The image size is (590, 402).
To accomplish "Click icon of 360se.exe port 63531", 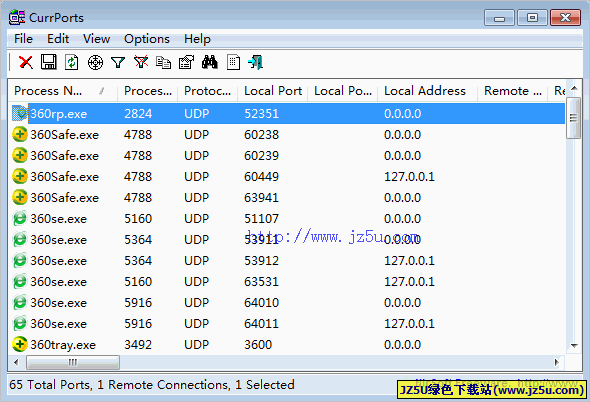I will coord(20,281).
